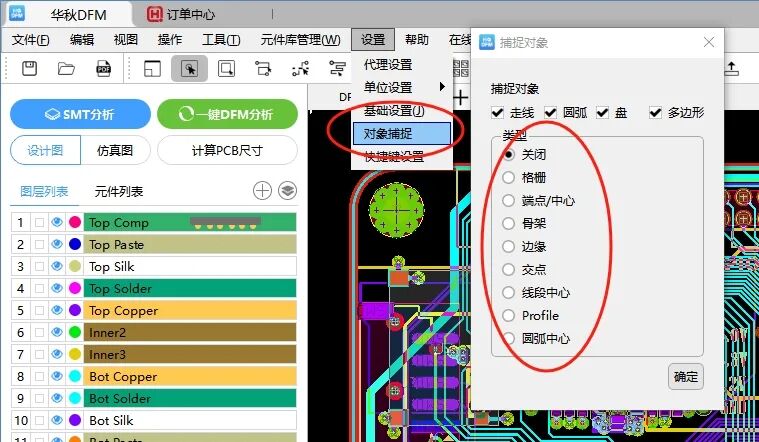
Task: Select the point-path selection tool
Action: [301, 69]
